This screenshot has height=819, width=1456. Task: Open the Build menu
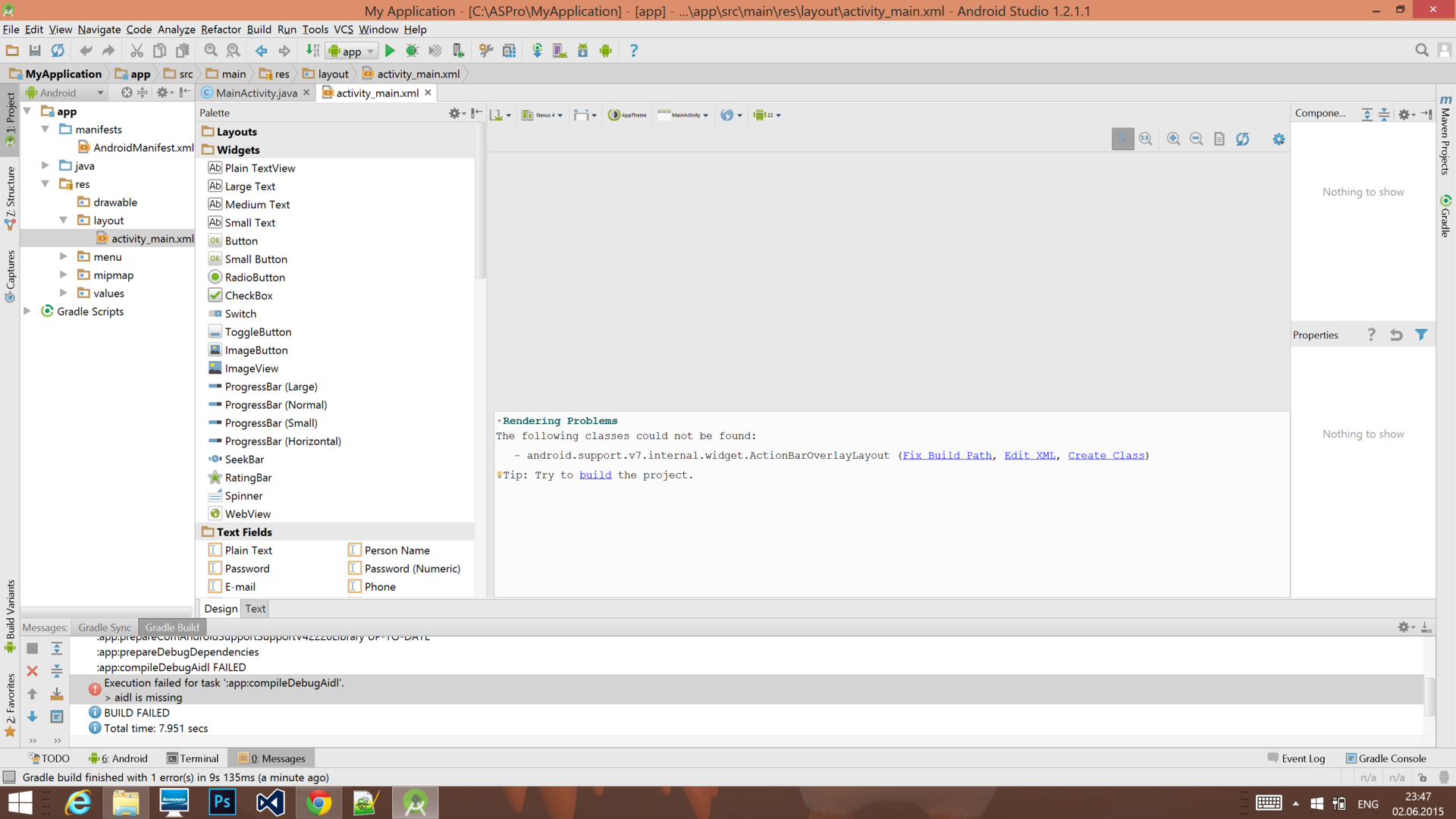pos(259,30)
